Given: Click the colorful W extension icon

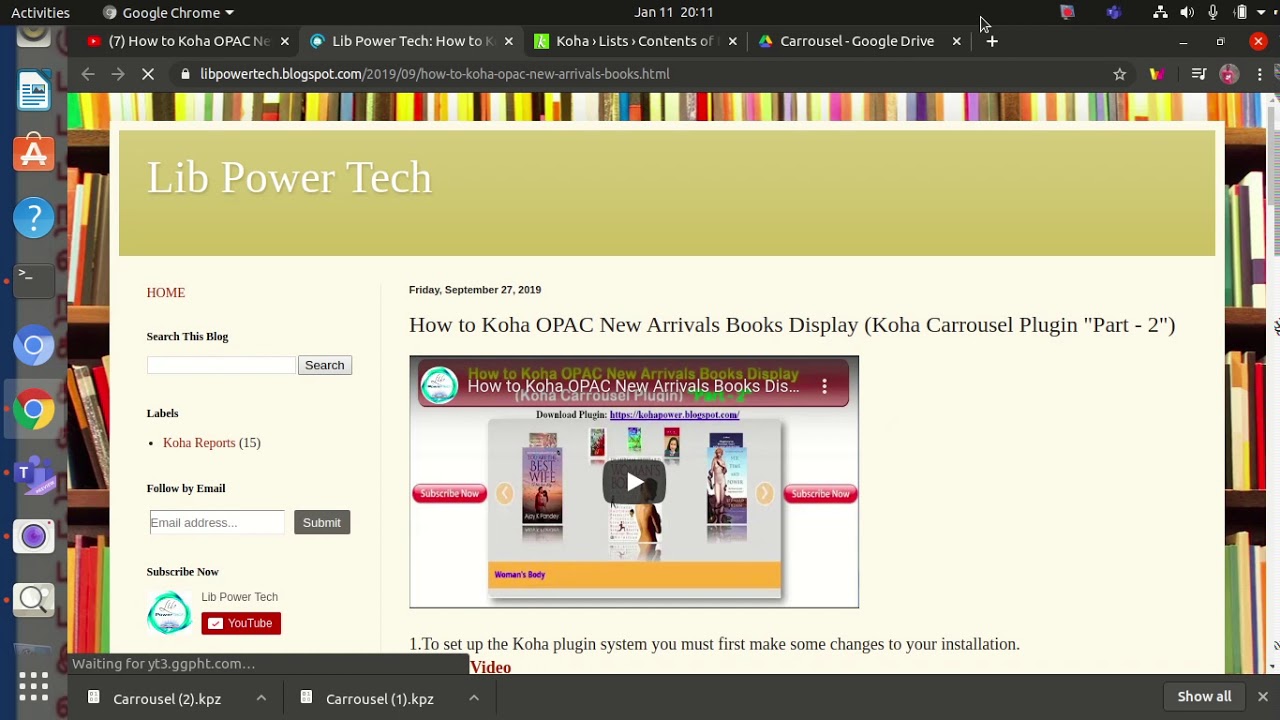Looking at the screenshot, I should (x=1157, y=74).
